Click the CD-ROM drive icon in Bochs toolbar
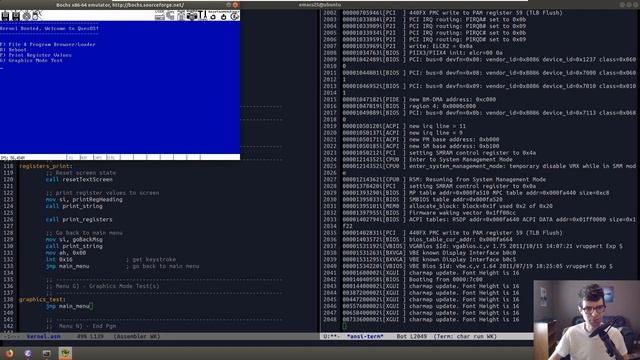This screenshot has height=360, width=640. [x=27, y=16]
